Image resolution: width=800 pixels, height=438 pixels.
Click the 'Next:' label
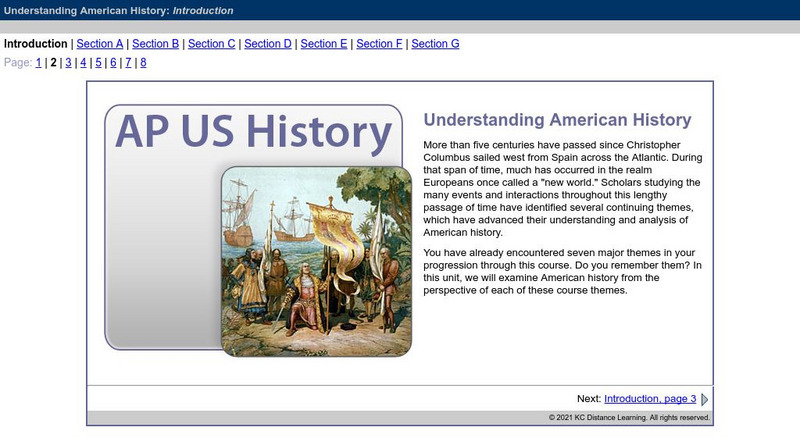589,399
